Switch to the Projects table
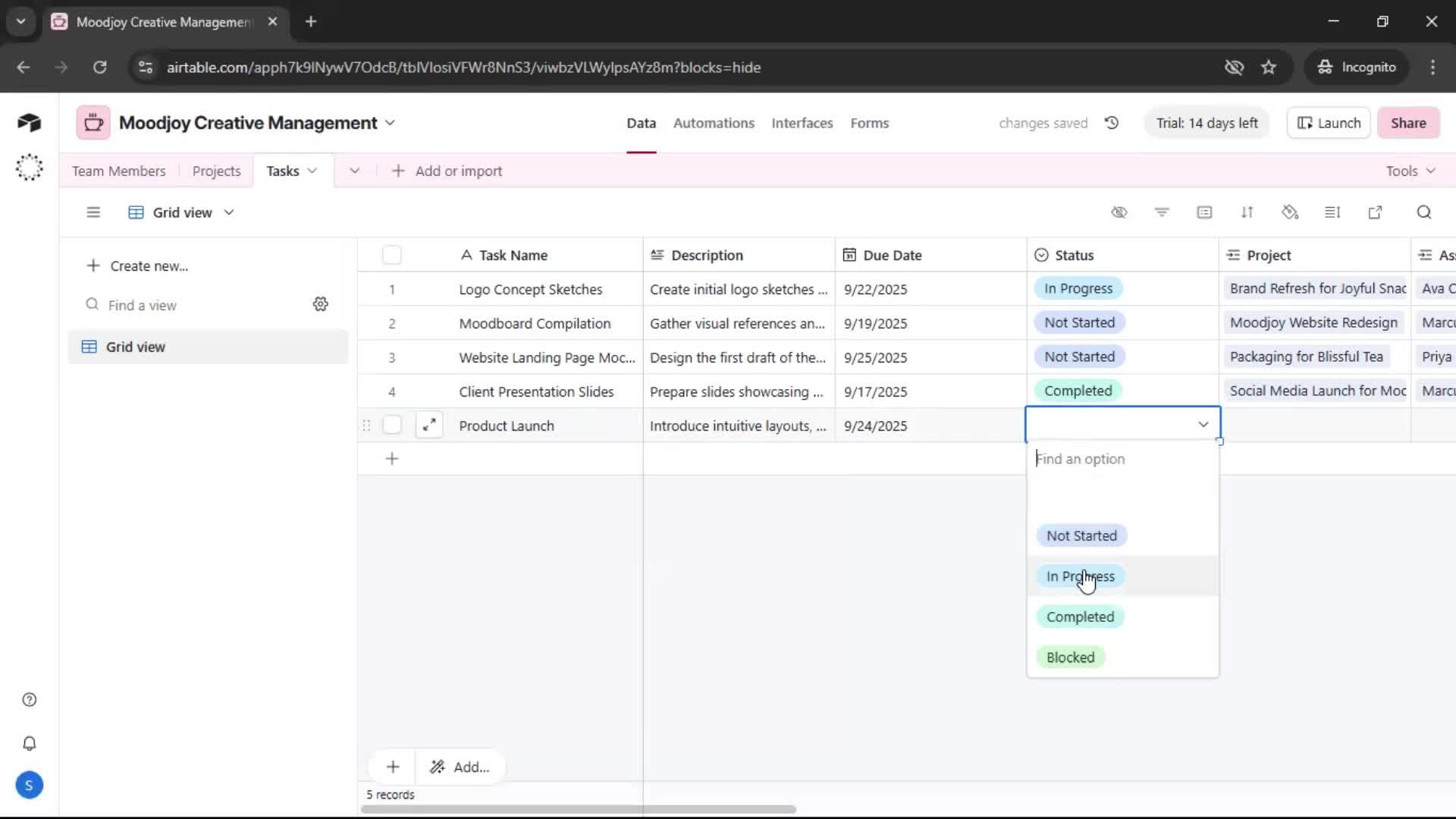This screenshot has height=819, width=1456. tap(216, 171)
